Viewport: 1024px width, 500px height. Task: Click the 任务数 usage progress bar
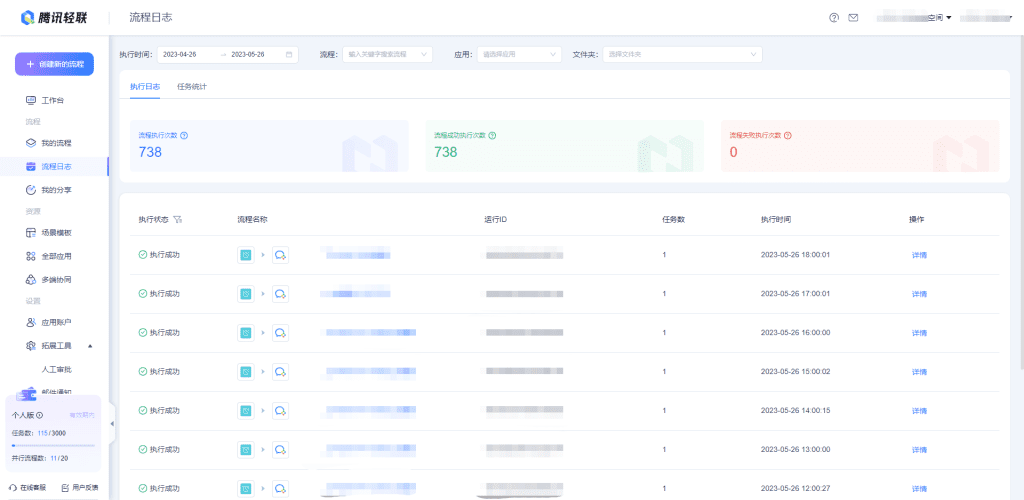(53, 445)
